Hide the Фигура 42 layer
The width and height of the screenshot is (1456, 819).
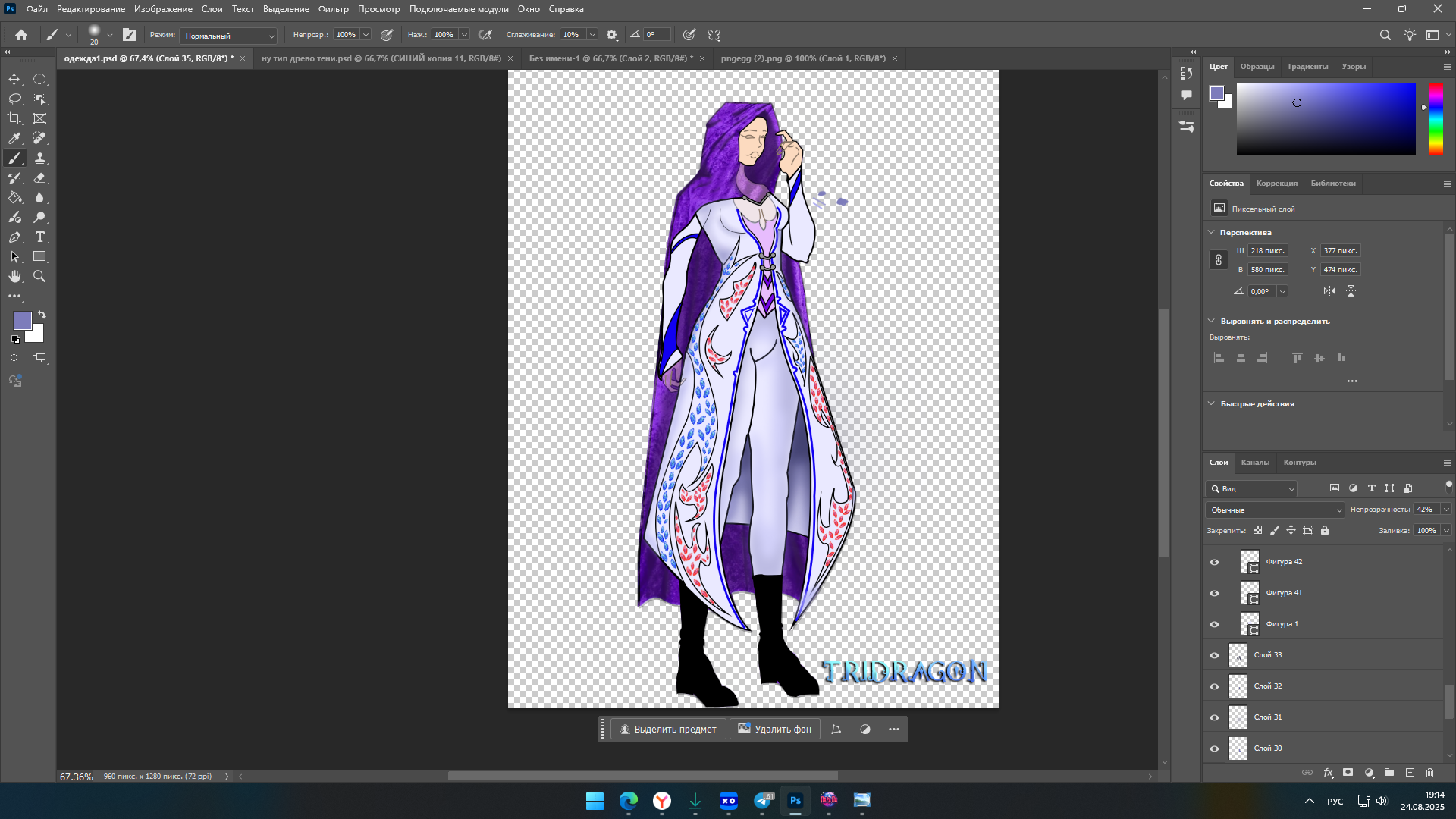tap(1214, 562)
